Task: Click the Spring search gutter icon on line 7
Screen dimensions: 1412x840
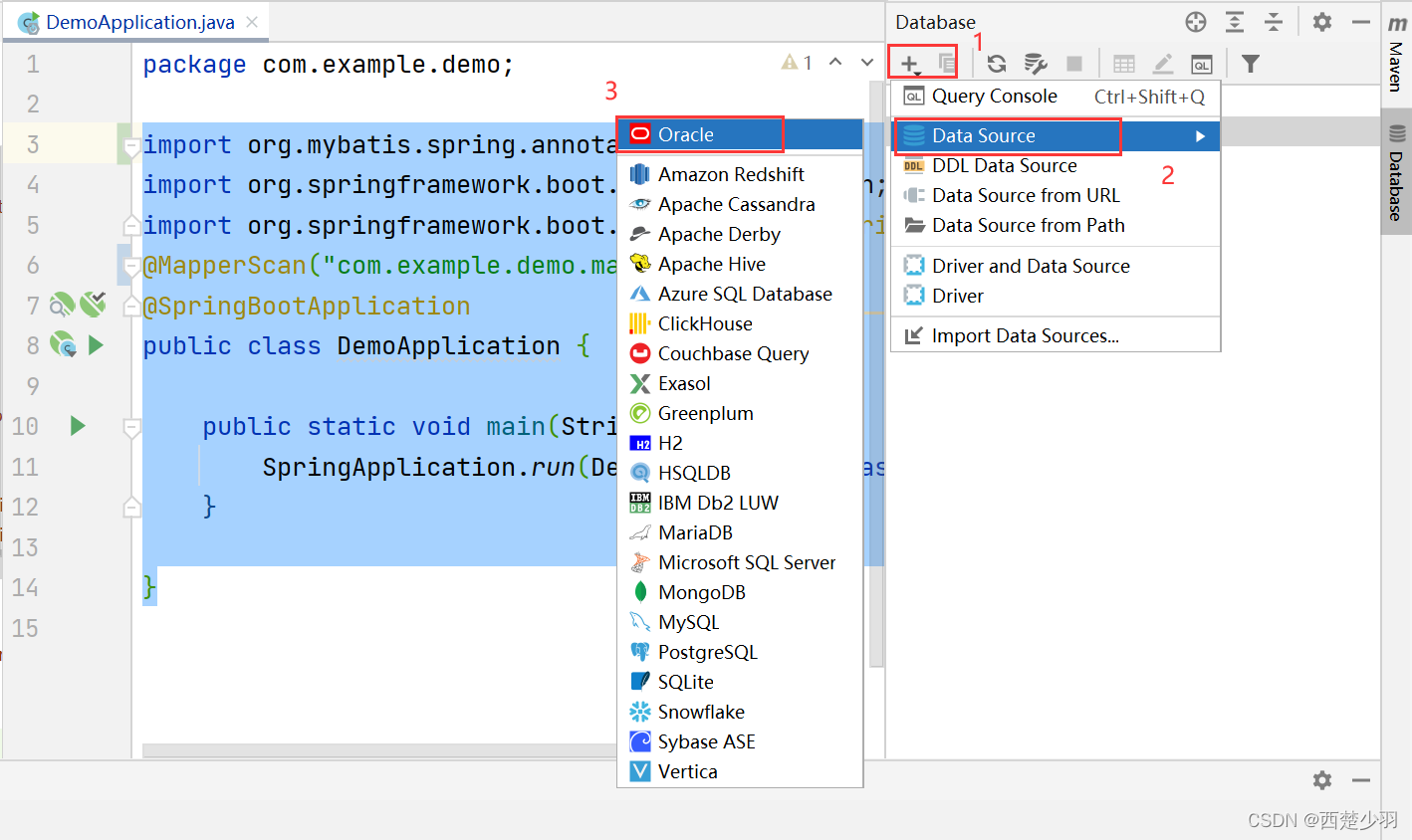Action: click(62, 305)
